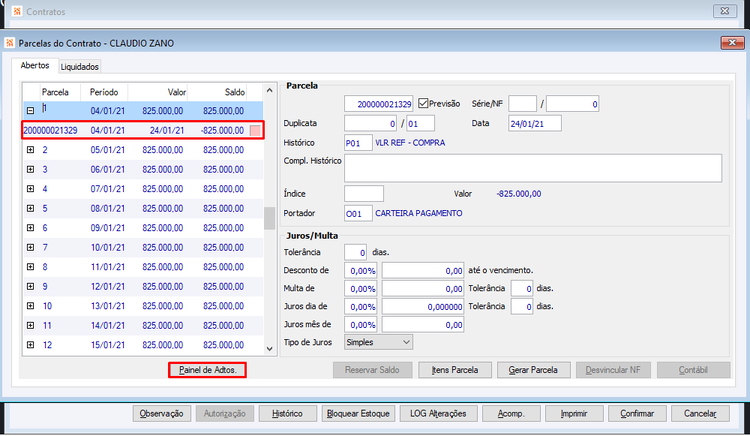Click the Parcelas do Contrato title icon
The height and width of the screenshot is (436, 750).
coord(10,43)
